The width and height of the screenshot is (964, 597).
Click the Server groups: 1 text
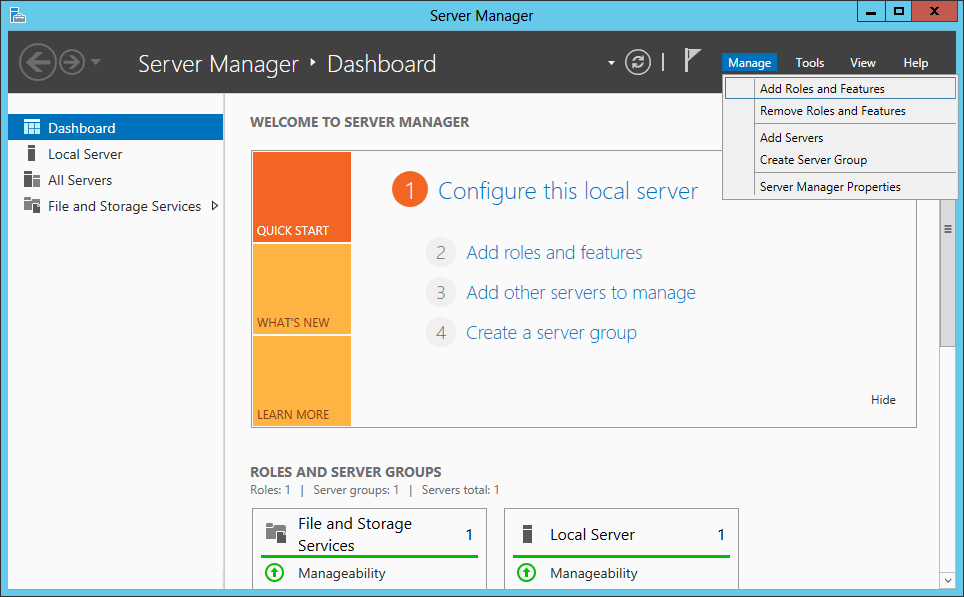tap(356, 490)
